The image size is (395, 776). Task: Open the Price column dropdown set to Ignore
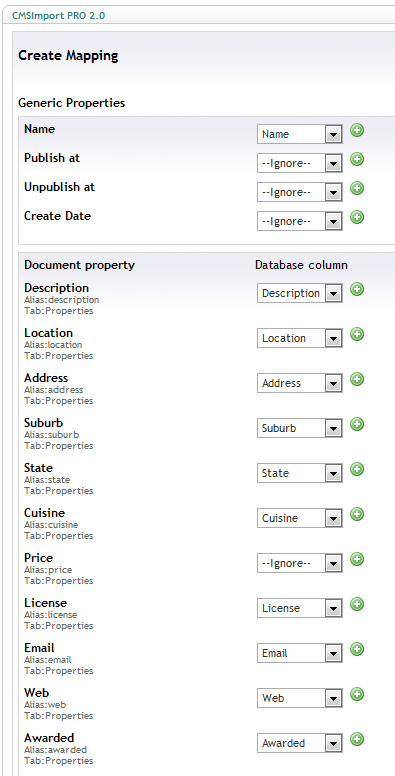[299, 563]
